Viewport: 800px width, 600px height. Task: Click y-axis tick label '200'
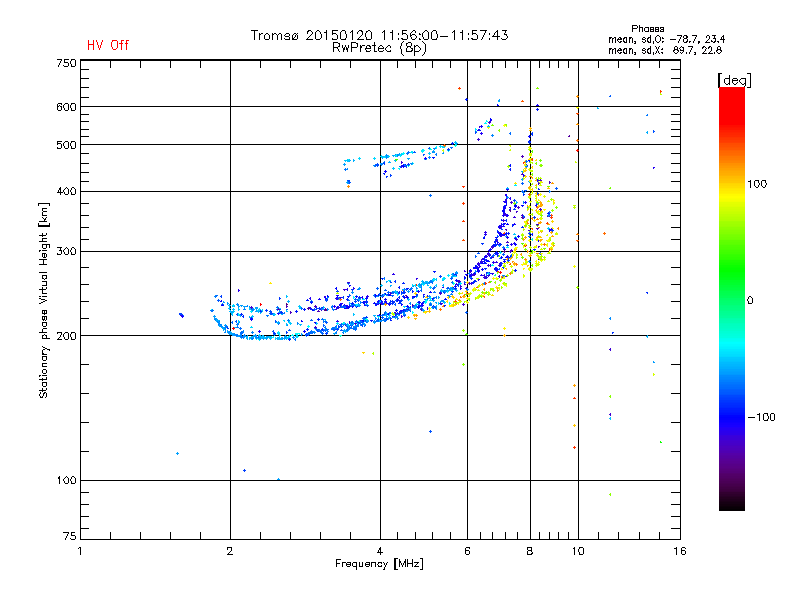(66, 336)
